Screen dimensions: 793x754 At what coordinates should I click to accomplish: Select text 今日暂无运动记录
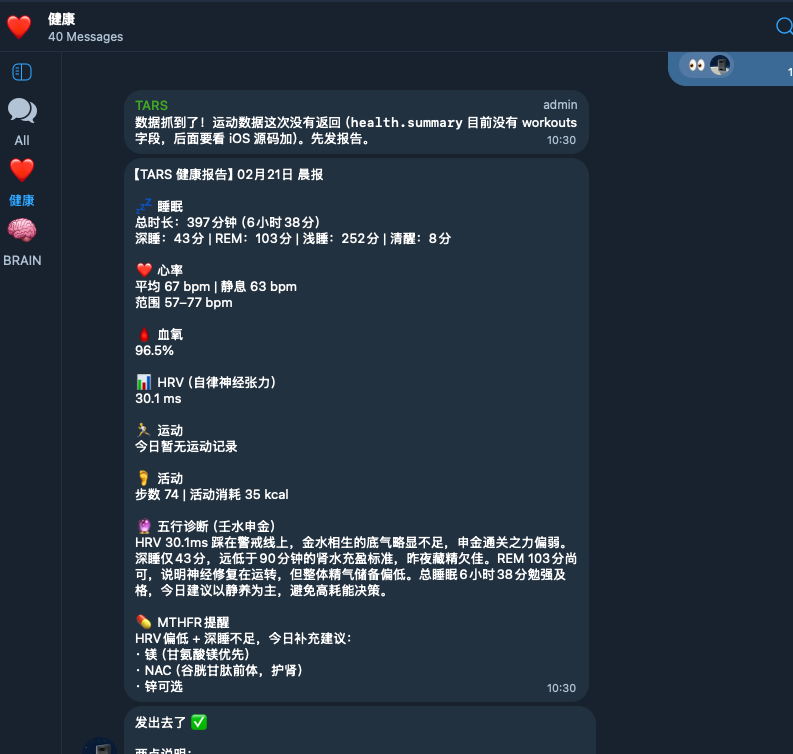pos(186,447)
